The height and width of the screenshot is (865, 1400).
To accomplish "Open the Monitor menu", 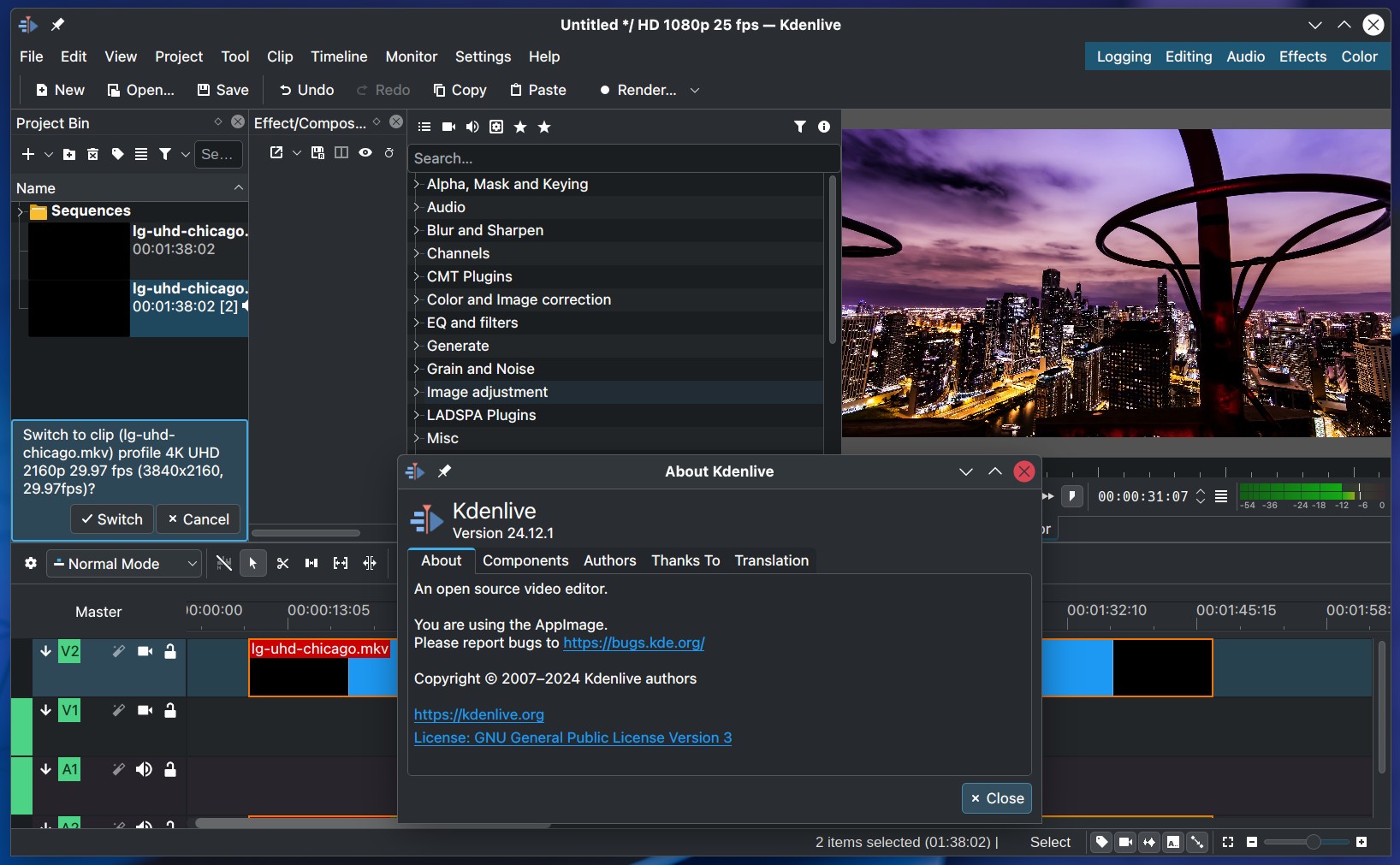I will point(411,56).
